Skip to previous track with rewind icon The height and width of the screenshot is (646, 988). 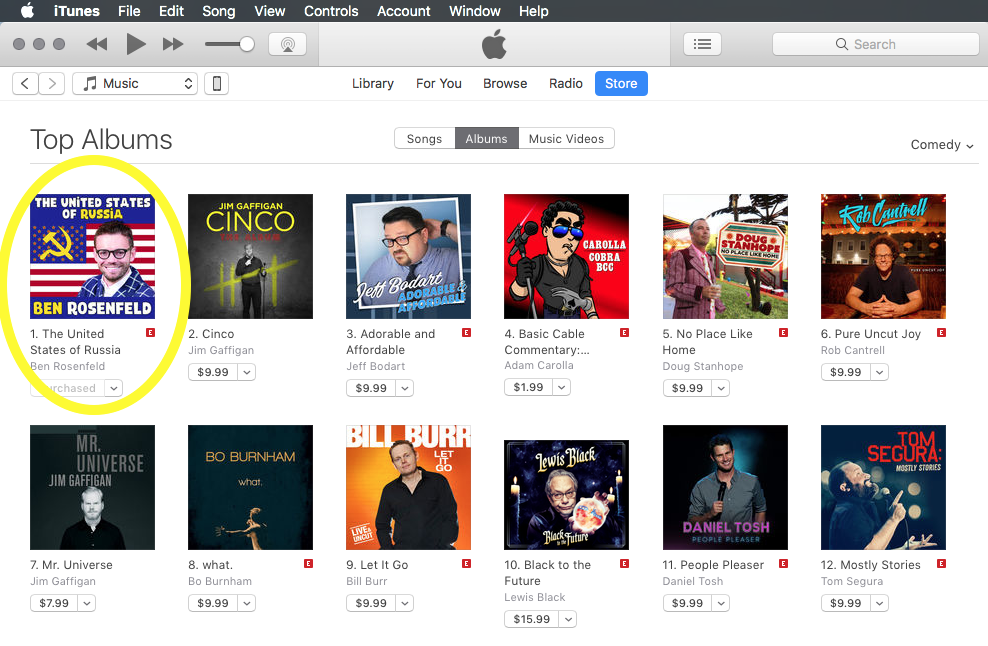tap(96, 44)
